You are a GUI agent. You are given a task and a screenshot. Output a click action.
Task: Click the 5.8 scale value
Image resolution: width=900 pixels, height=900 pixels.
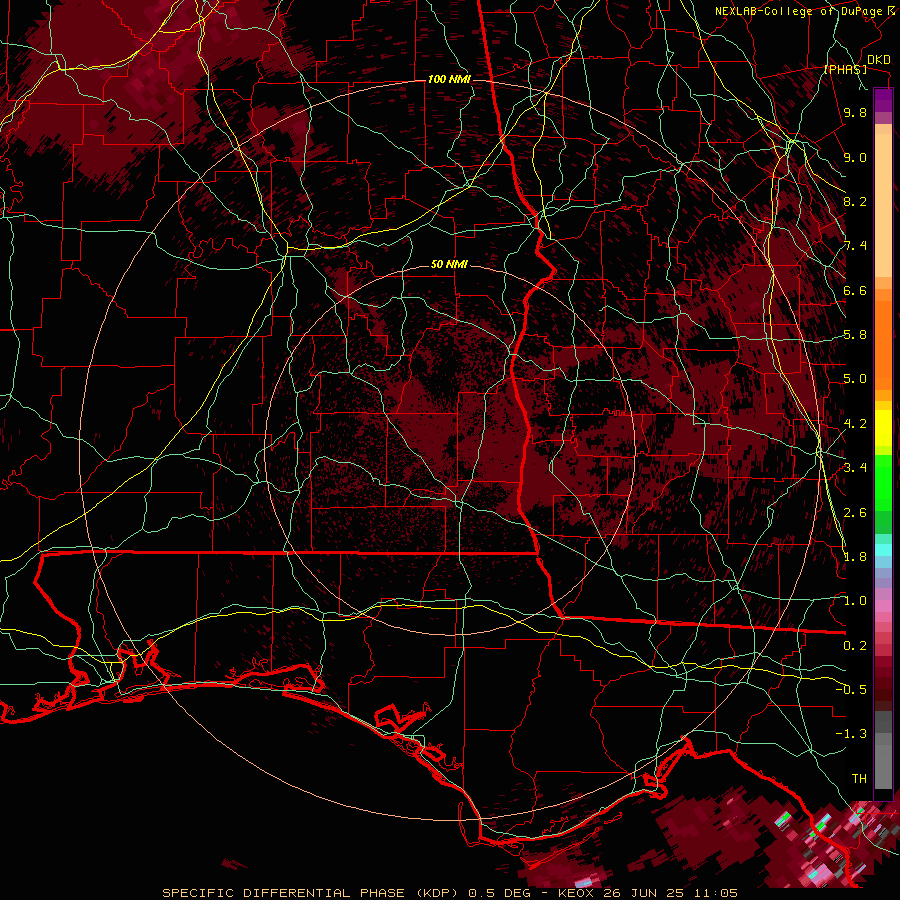[855, 335]
